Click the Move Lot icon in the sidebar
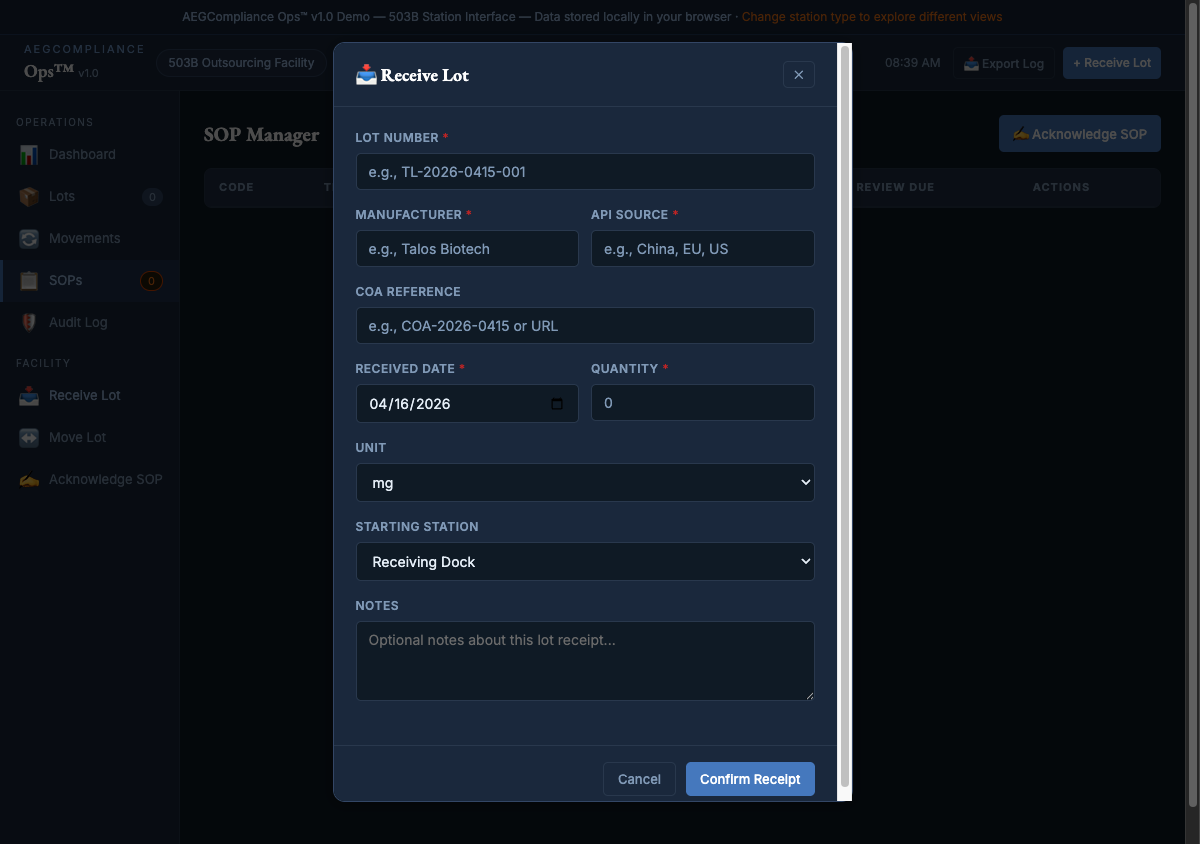1200x844 pixels. pos(28,437)
